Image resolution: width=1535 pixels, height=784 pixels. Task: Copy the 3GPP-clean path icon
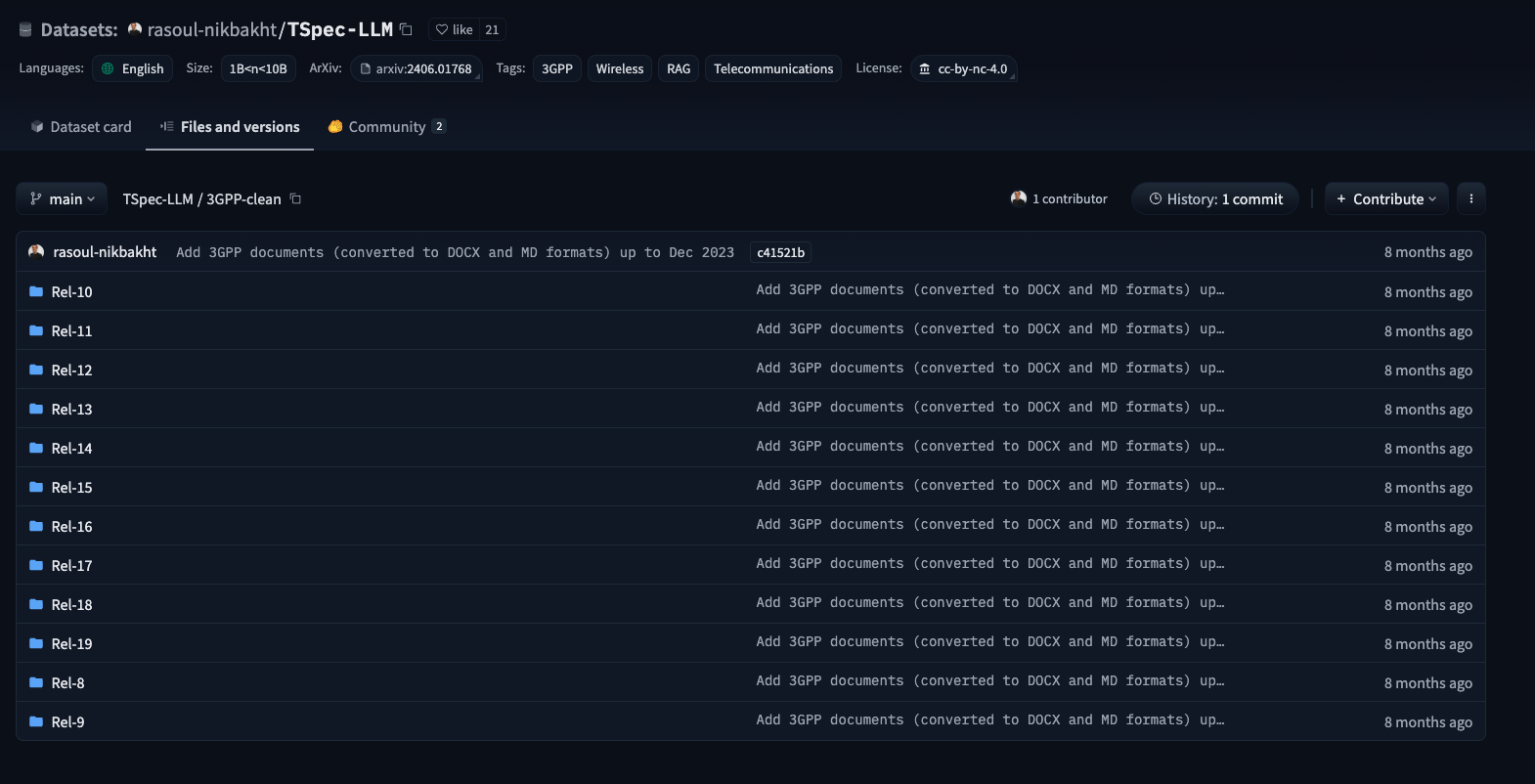click(x=295, y=198)
